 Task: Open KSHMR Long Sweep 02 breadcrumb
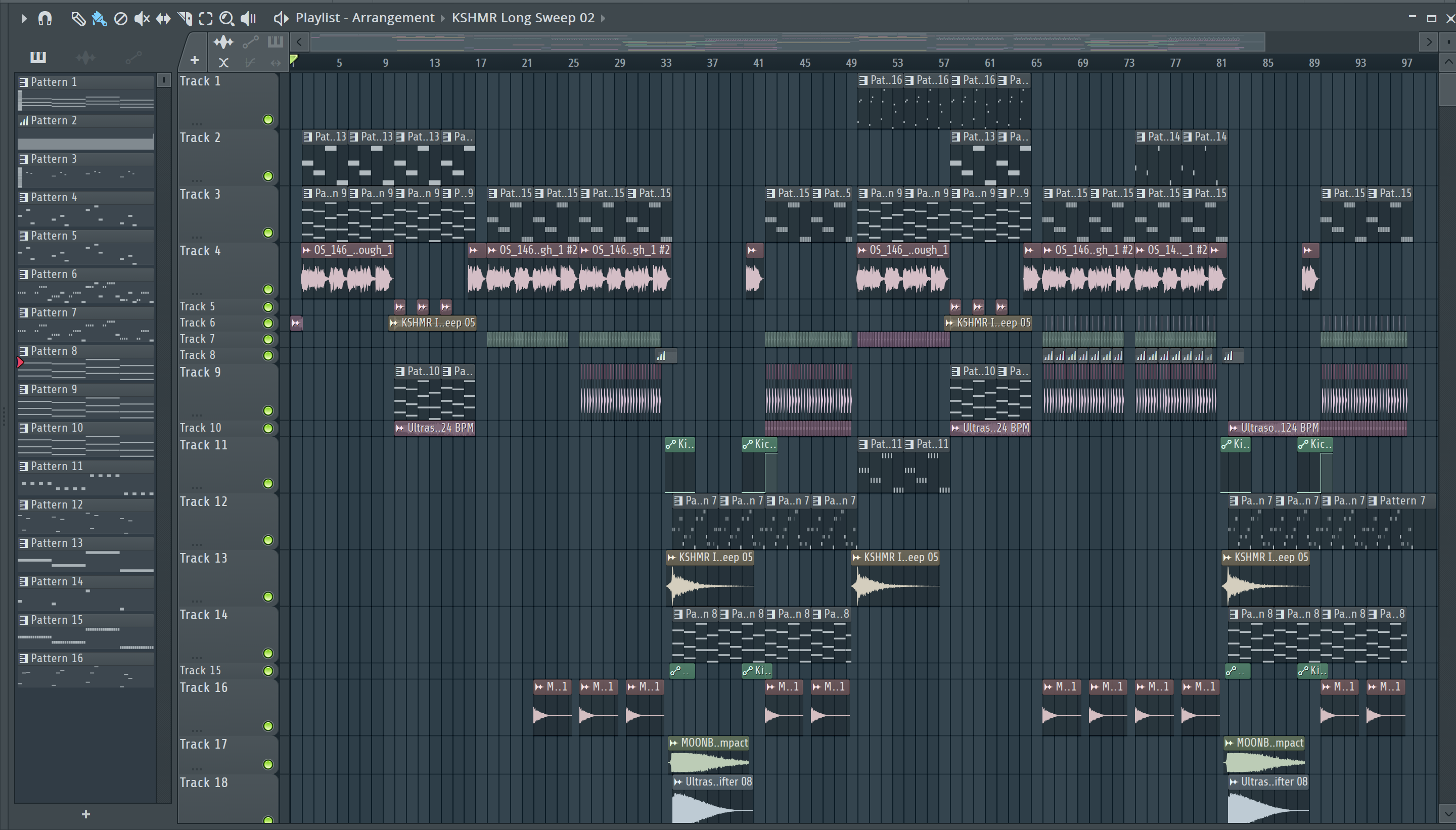tap(523, 18)
